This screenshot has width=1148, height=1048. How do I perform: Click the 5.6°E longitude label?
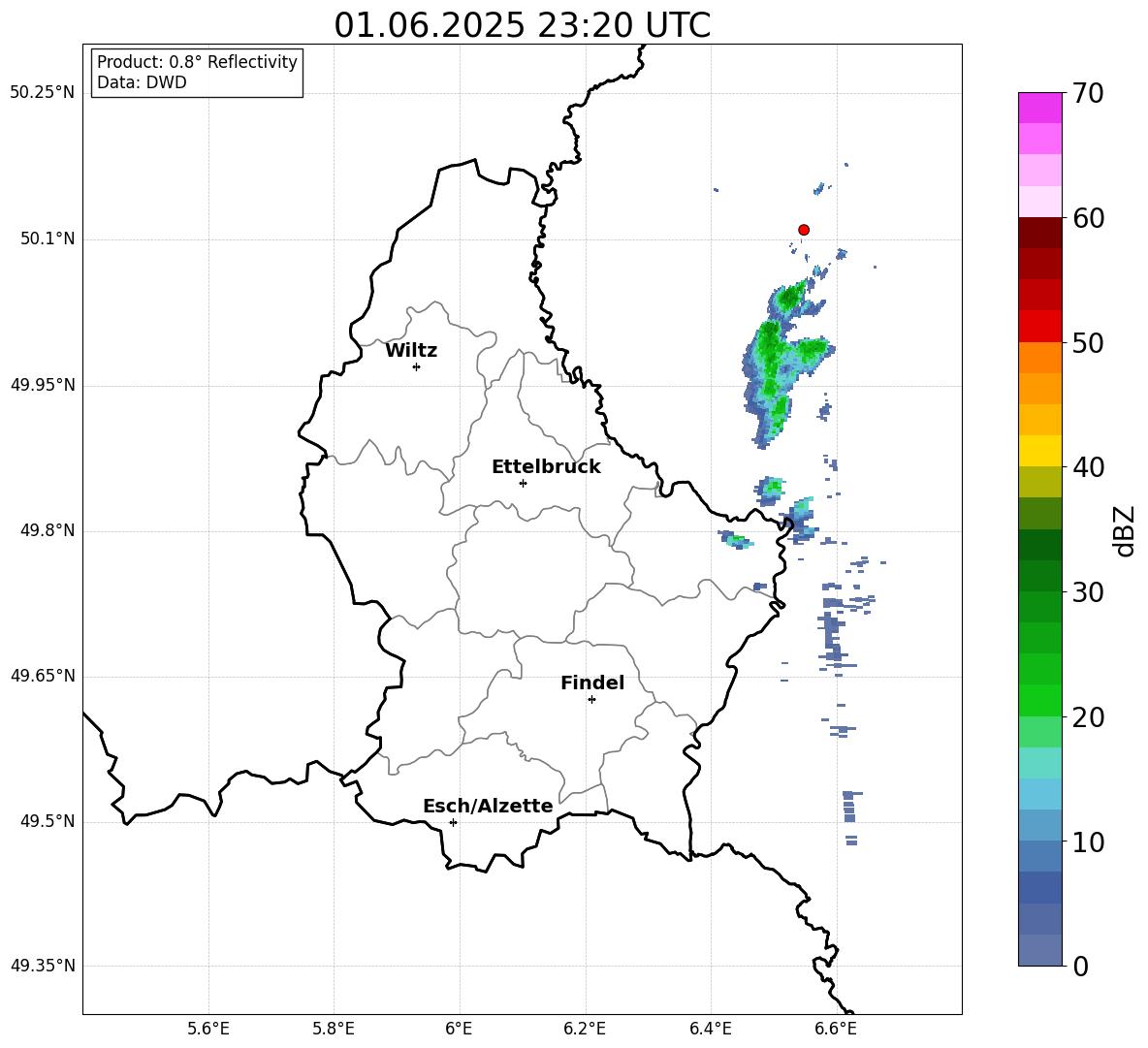(x=208, y=1029)
